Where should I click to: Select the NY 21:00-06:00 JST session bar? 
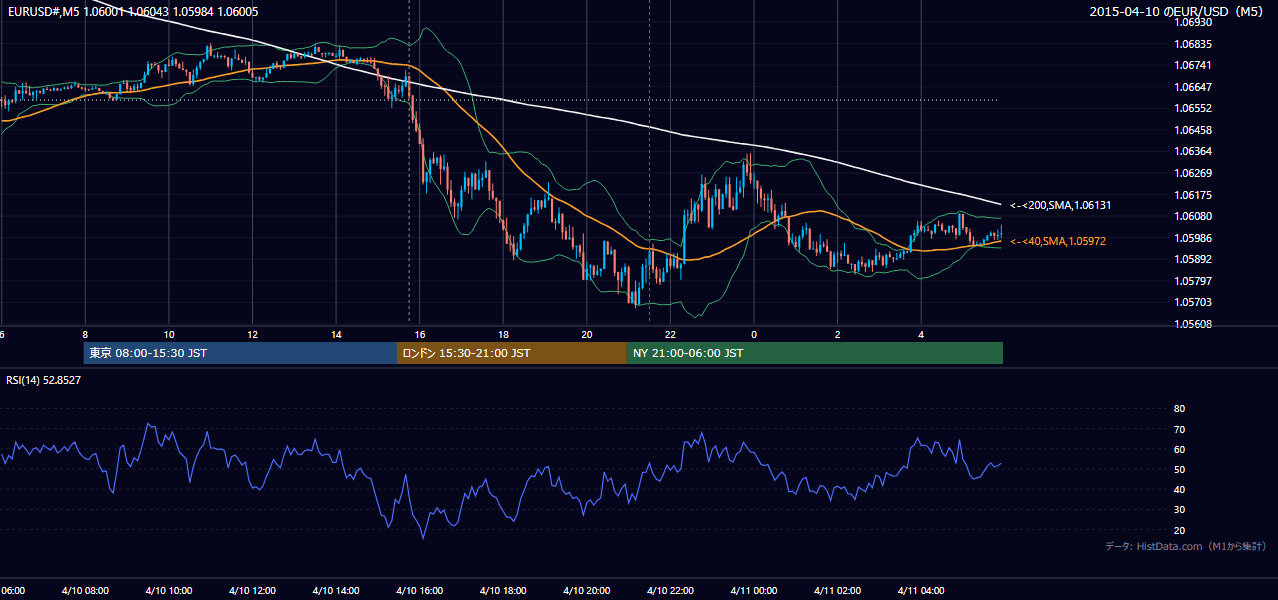tap(815, 353)
